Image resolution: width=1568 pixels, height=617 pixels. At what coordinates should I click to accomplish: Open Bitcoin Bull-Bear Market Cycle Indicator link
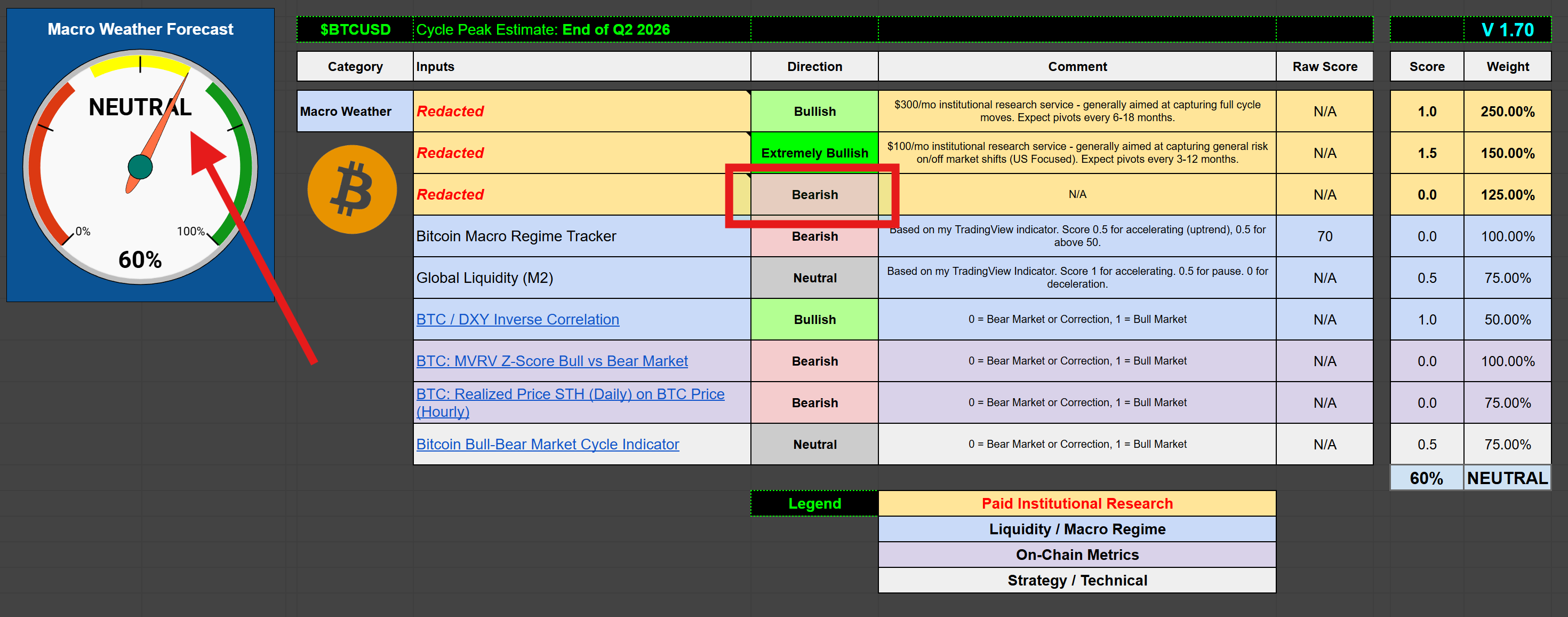547,444
